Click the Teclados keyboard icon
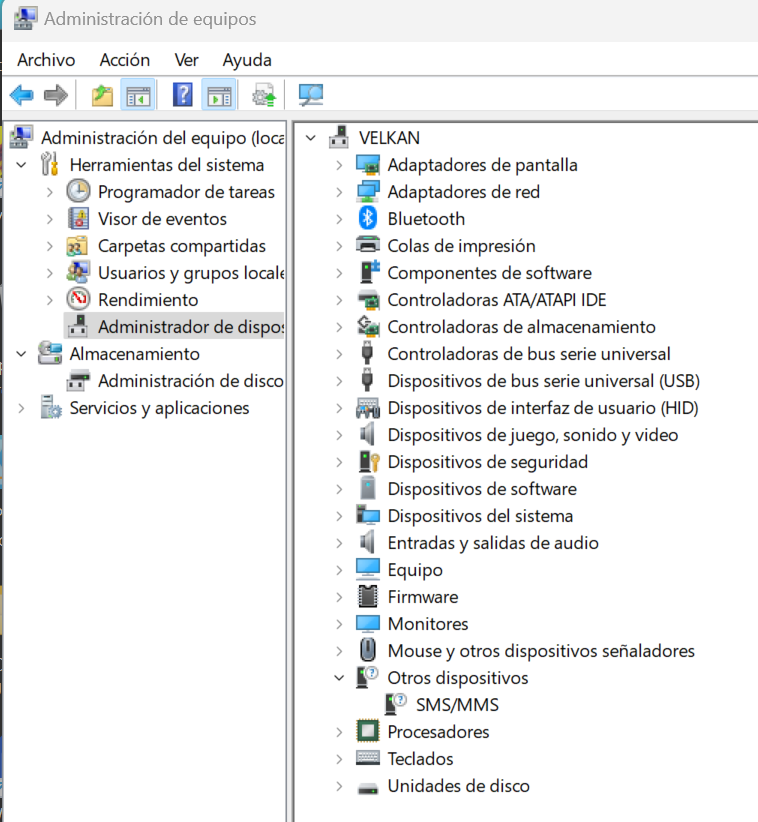 tap(367, 758)
